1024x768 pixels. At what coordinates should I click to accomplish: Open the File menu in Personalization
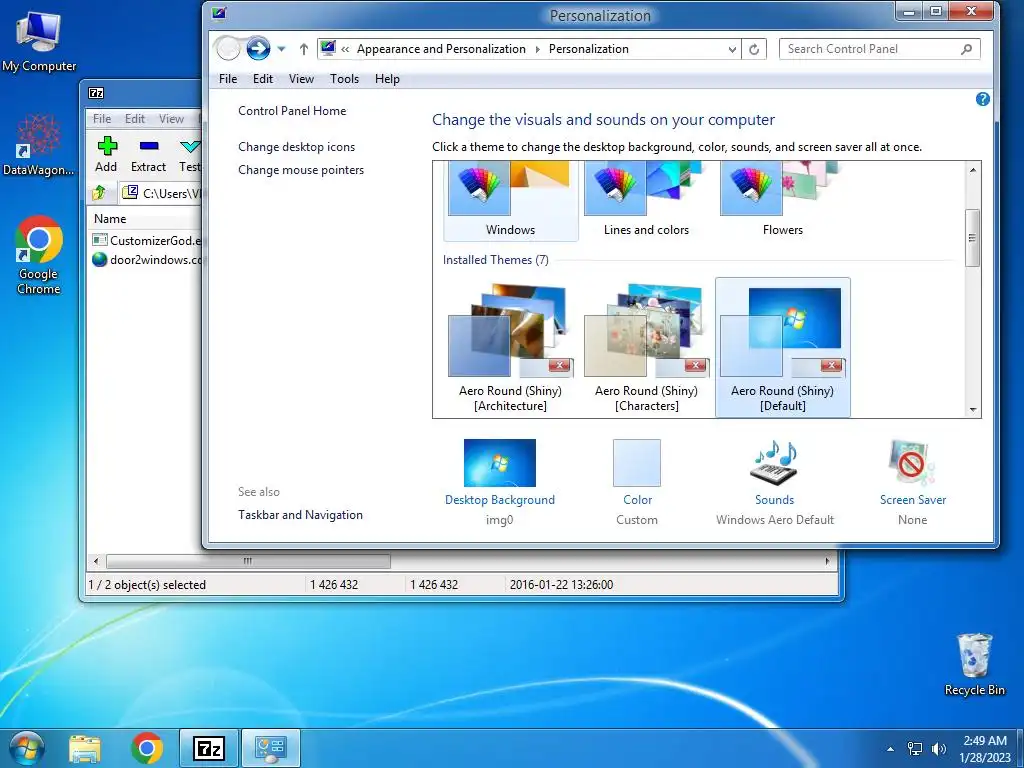[x=228, y=79]
